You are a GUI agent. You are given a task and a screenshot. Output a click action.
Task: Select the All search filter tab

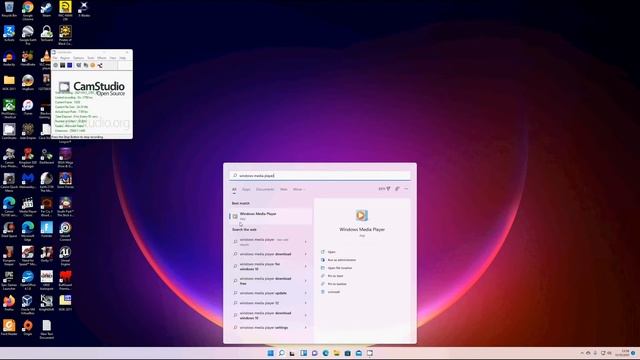[234, 189]
